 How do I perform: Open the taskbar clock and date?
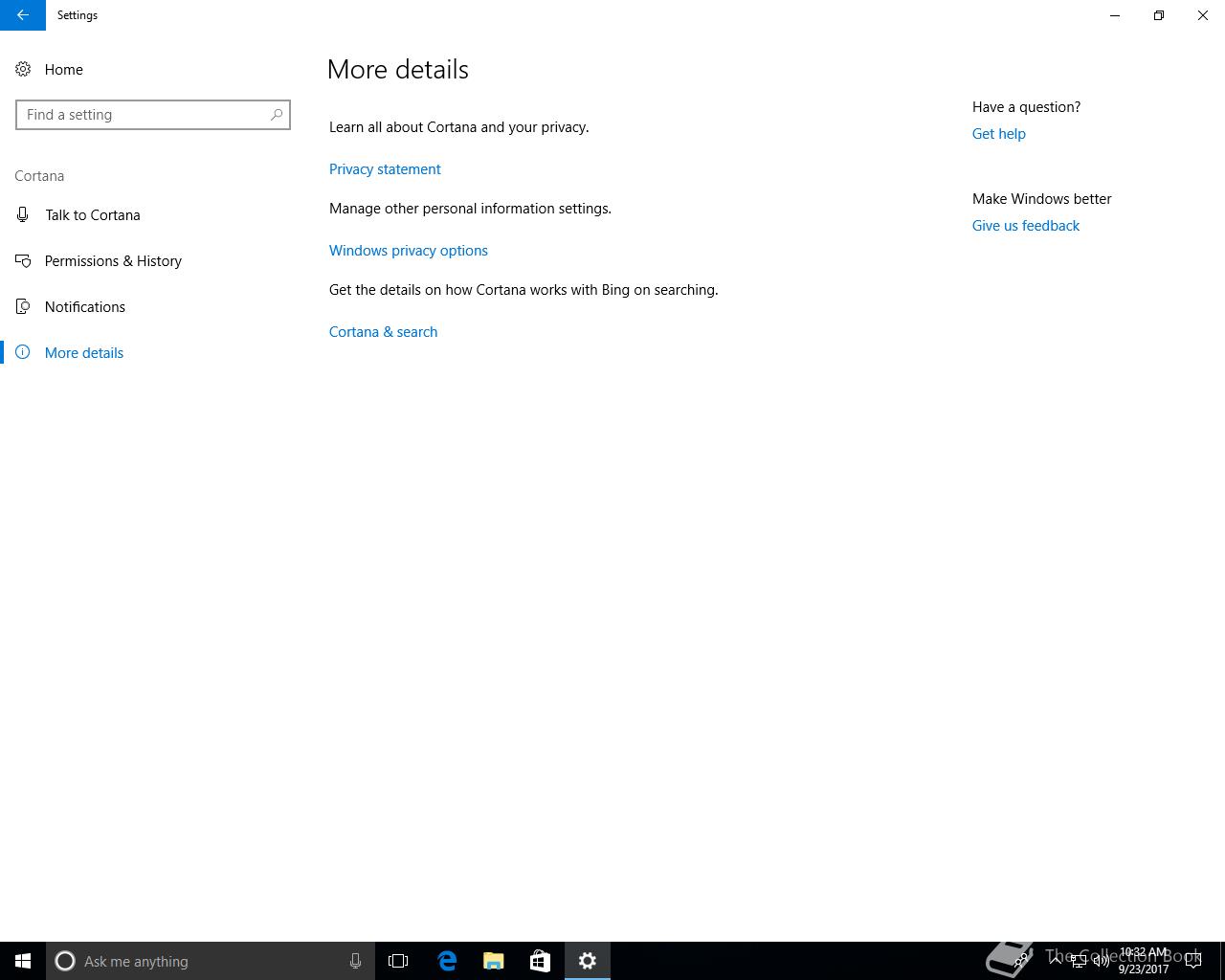(1144, 961)
